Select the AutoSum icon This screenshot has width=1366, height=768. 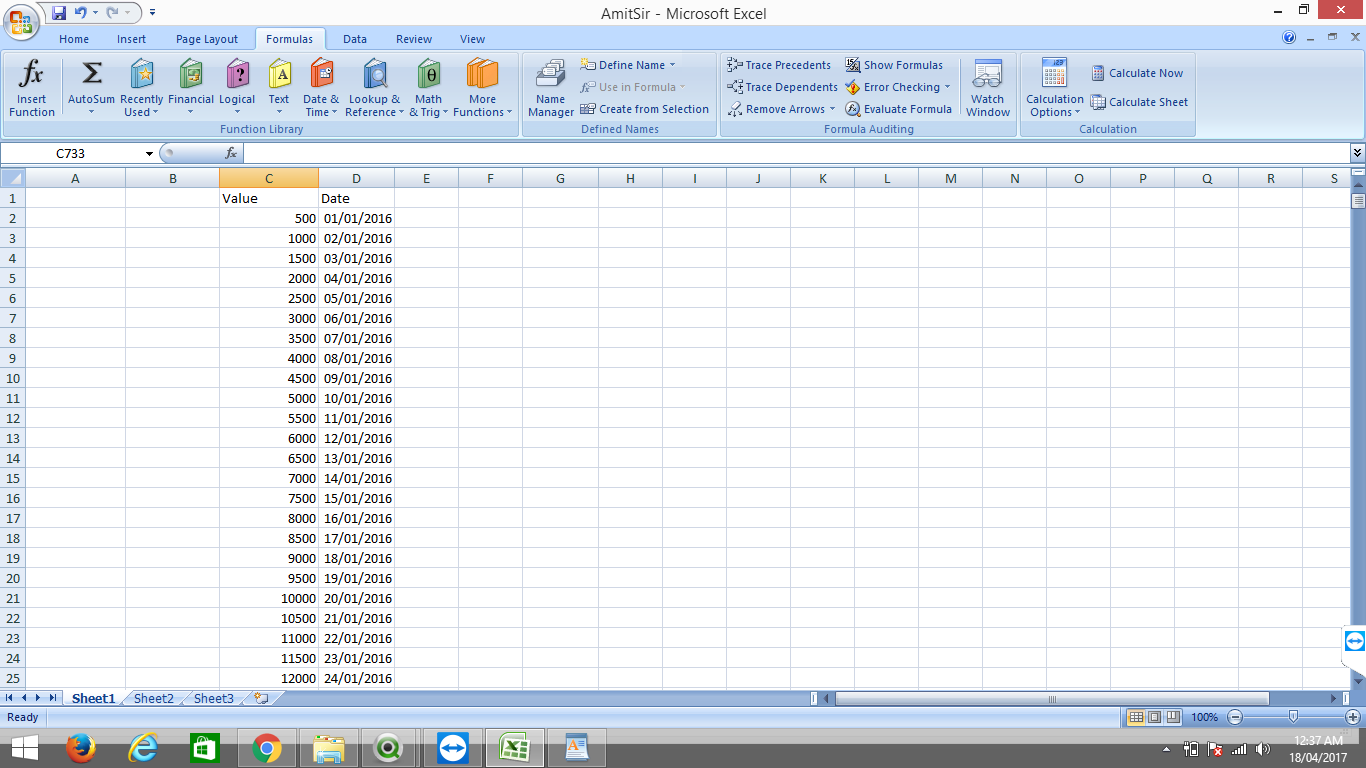click(91, 88)
